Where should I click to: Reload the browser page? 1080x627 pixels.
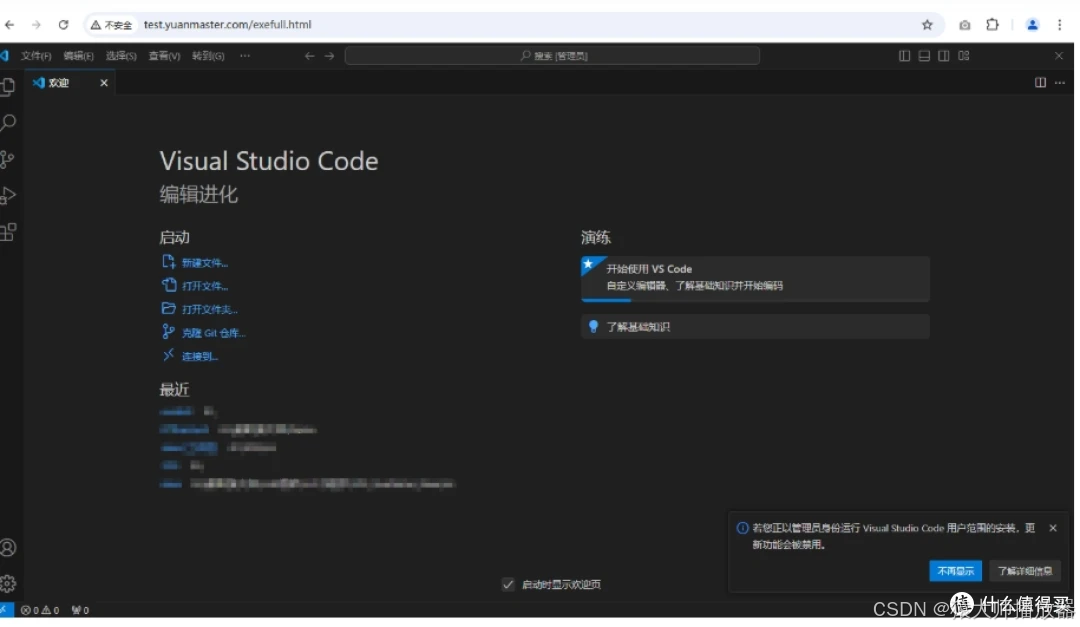point(63,25)
